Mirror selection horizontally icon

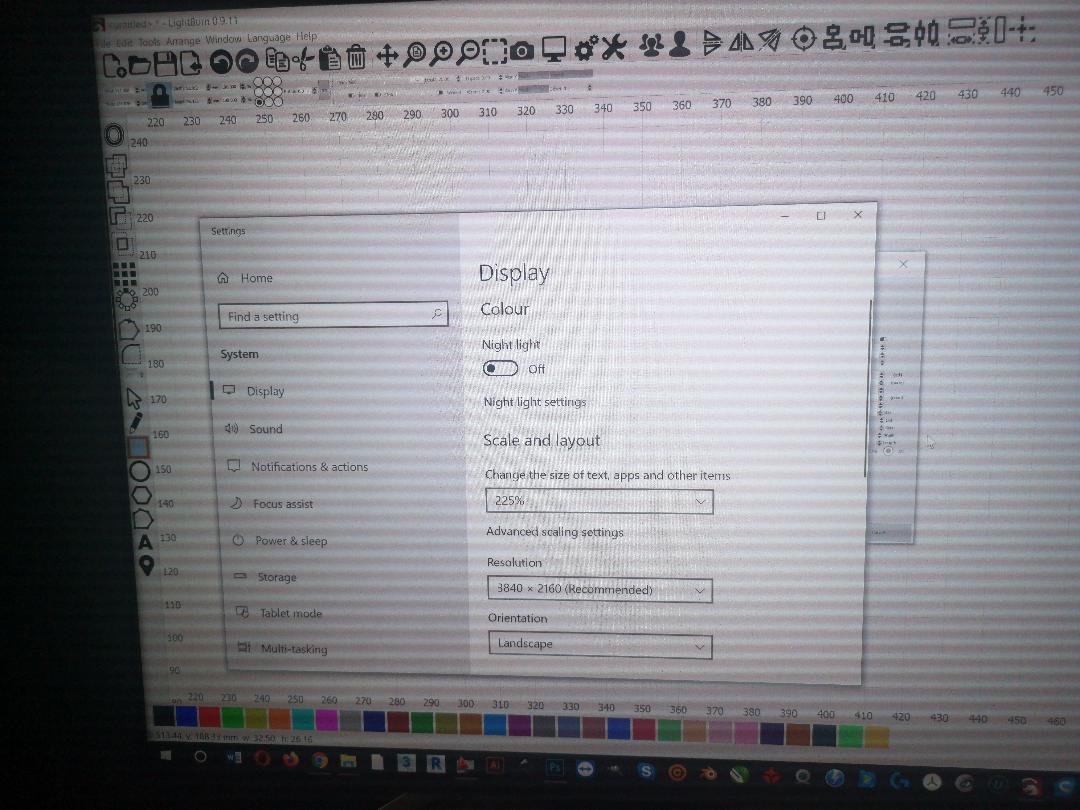(x=741, y=41)
